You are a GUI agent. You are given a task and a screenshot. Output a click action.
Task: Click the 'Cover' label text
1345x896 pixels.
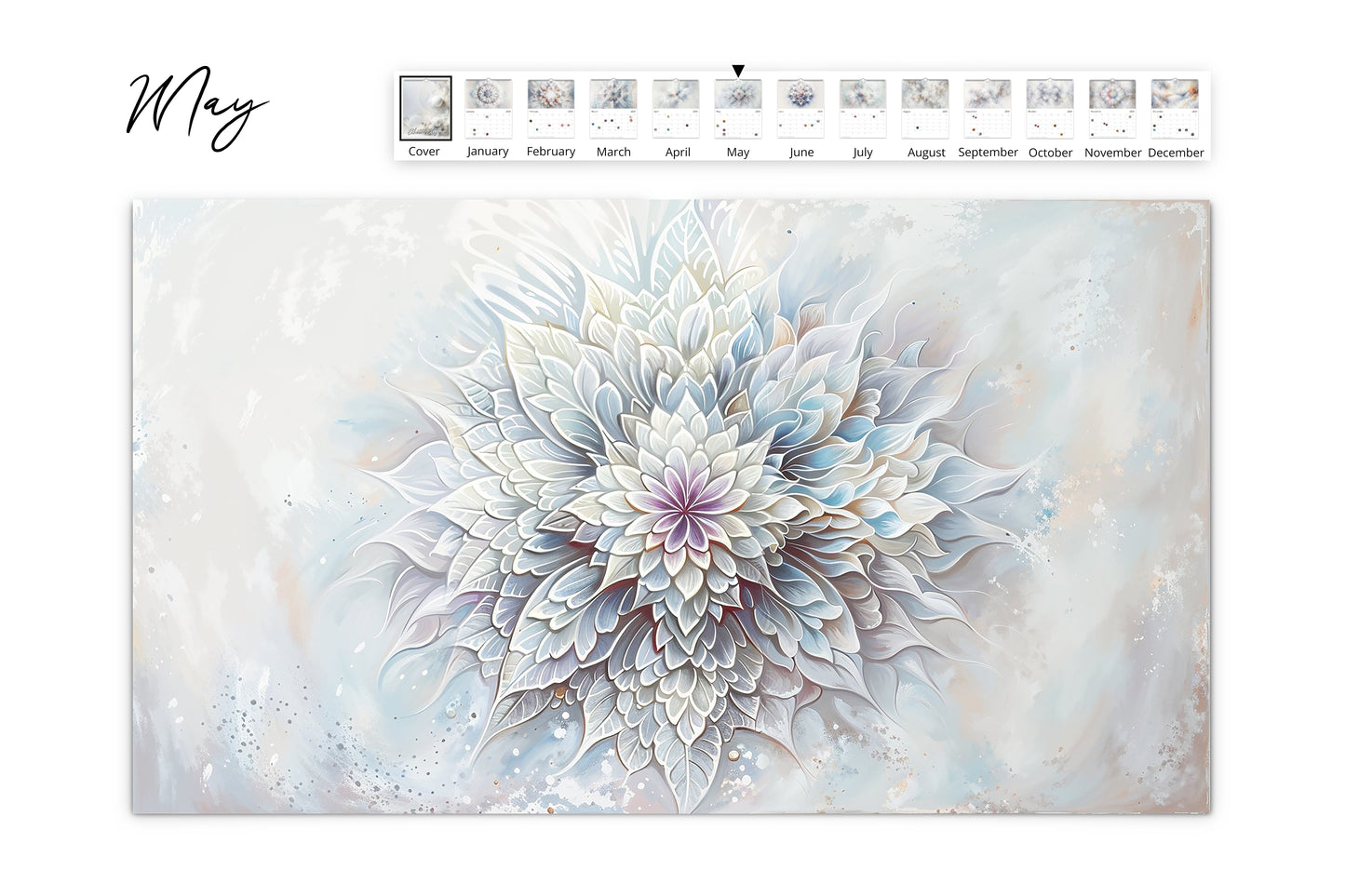(x=424, y=152)
